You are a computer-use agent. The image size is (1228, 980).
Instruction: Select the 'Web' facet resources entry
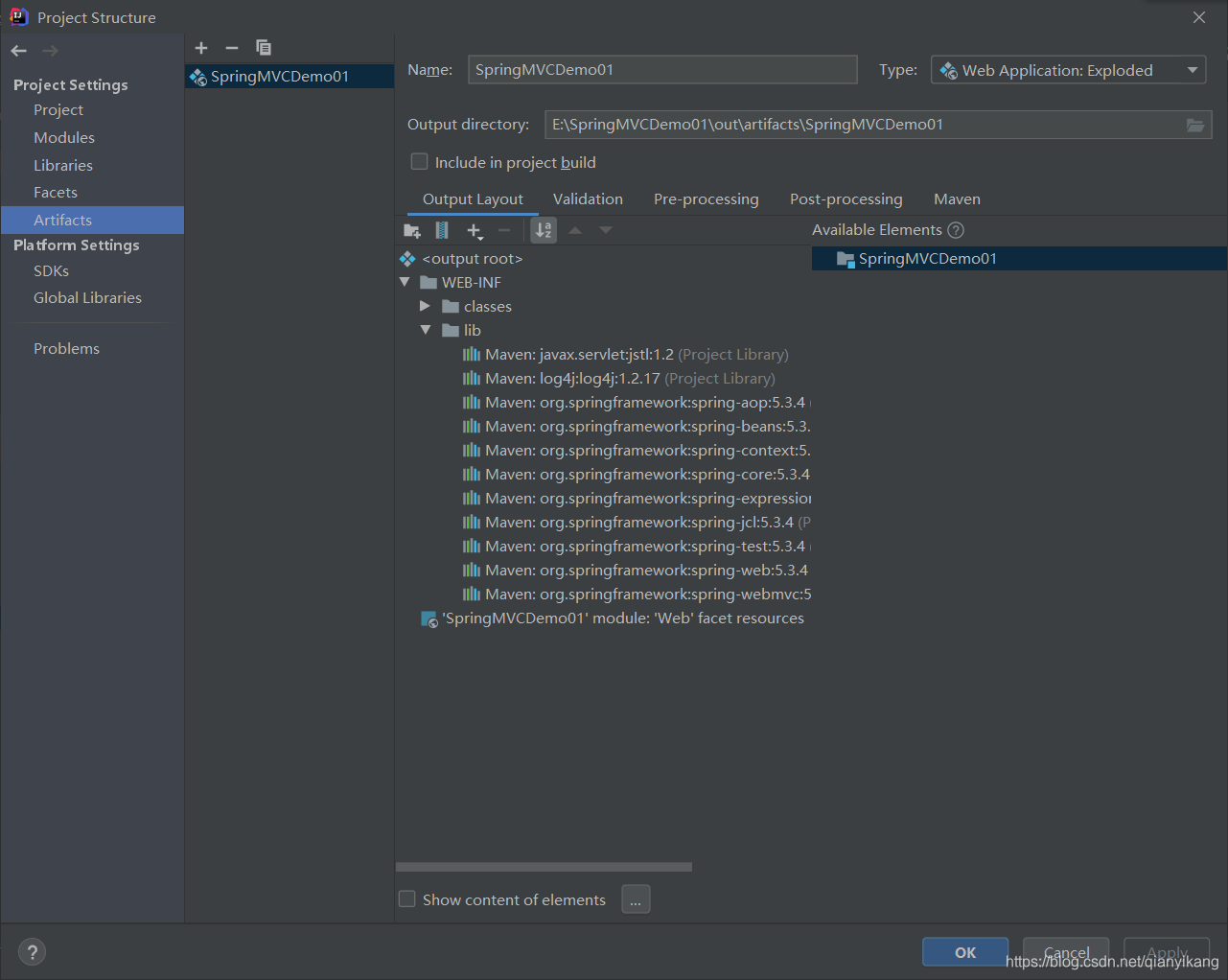pyautogui.click(x=613, y=618)
